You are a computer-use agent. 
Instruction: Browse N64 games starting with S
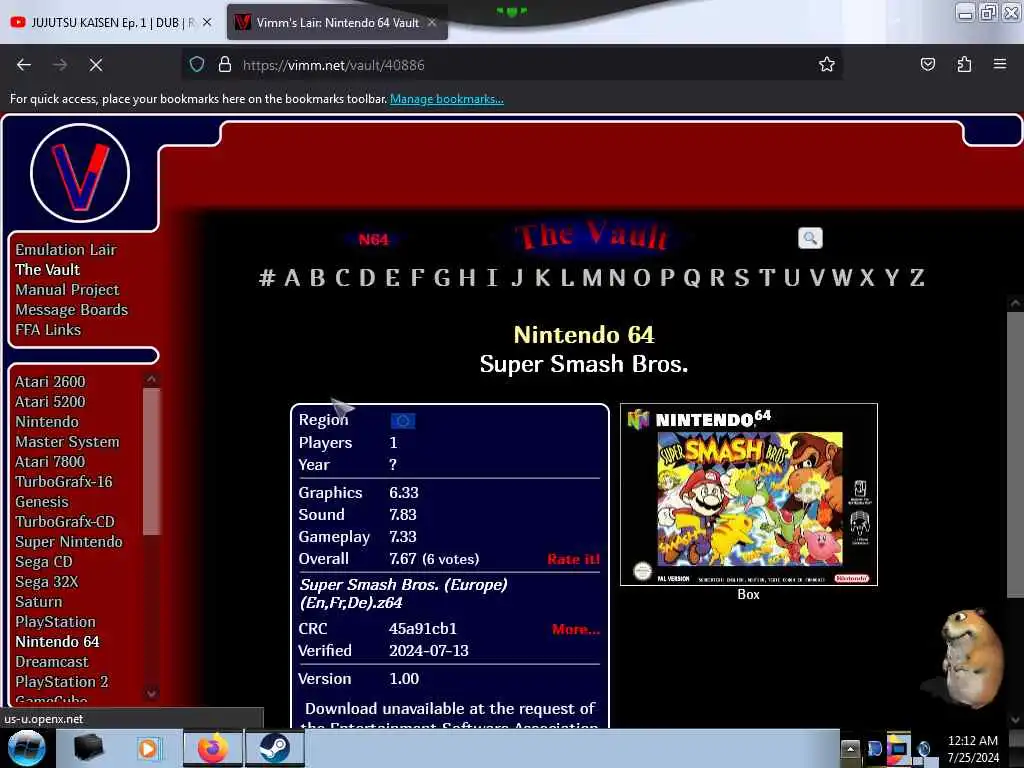[742, 278]
